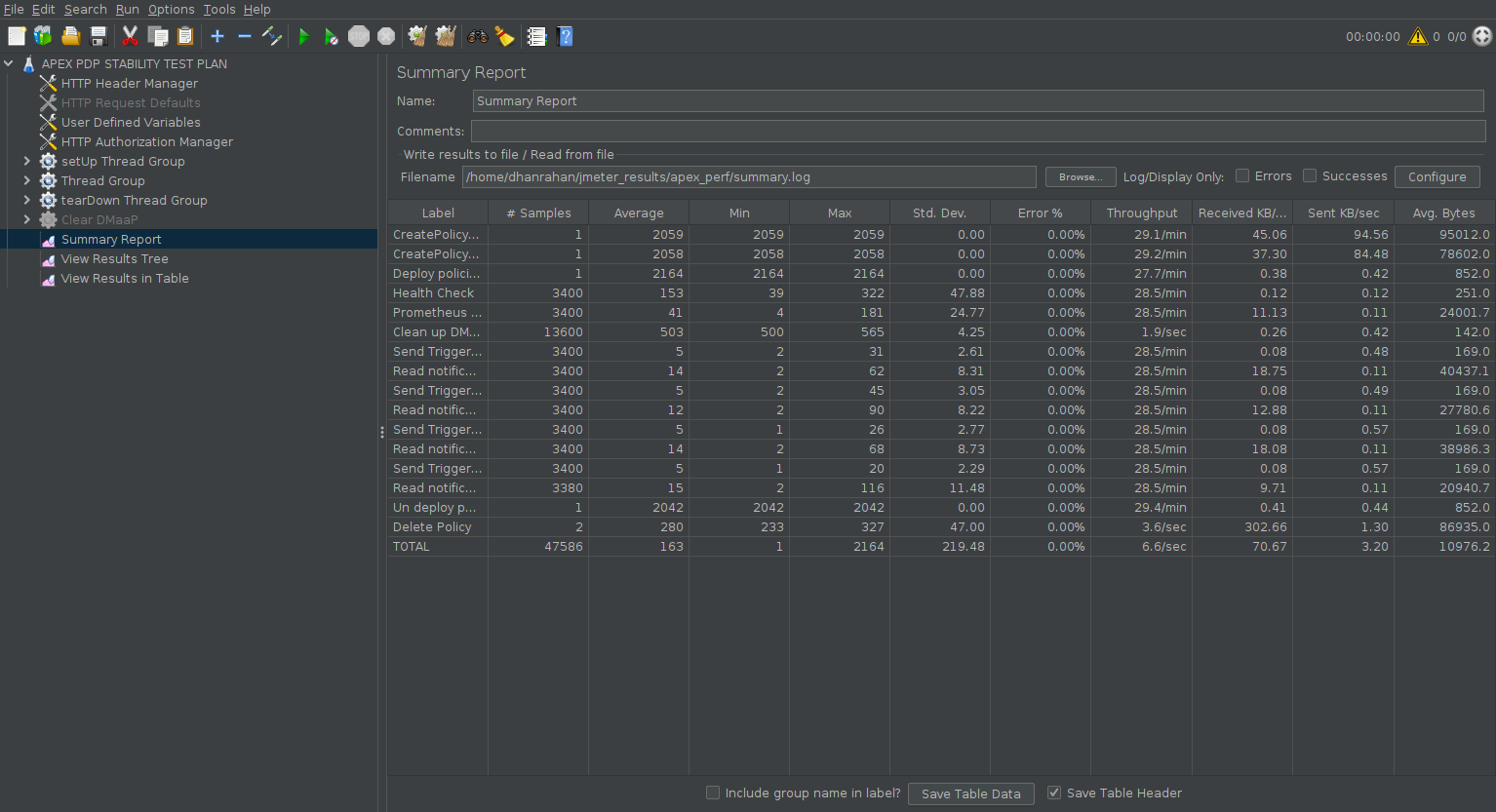Click the Label column header

tap(438, 213)
